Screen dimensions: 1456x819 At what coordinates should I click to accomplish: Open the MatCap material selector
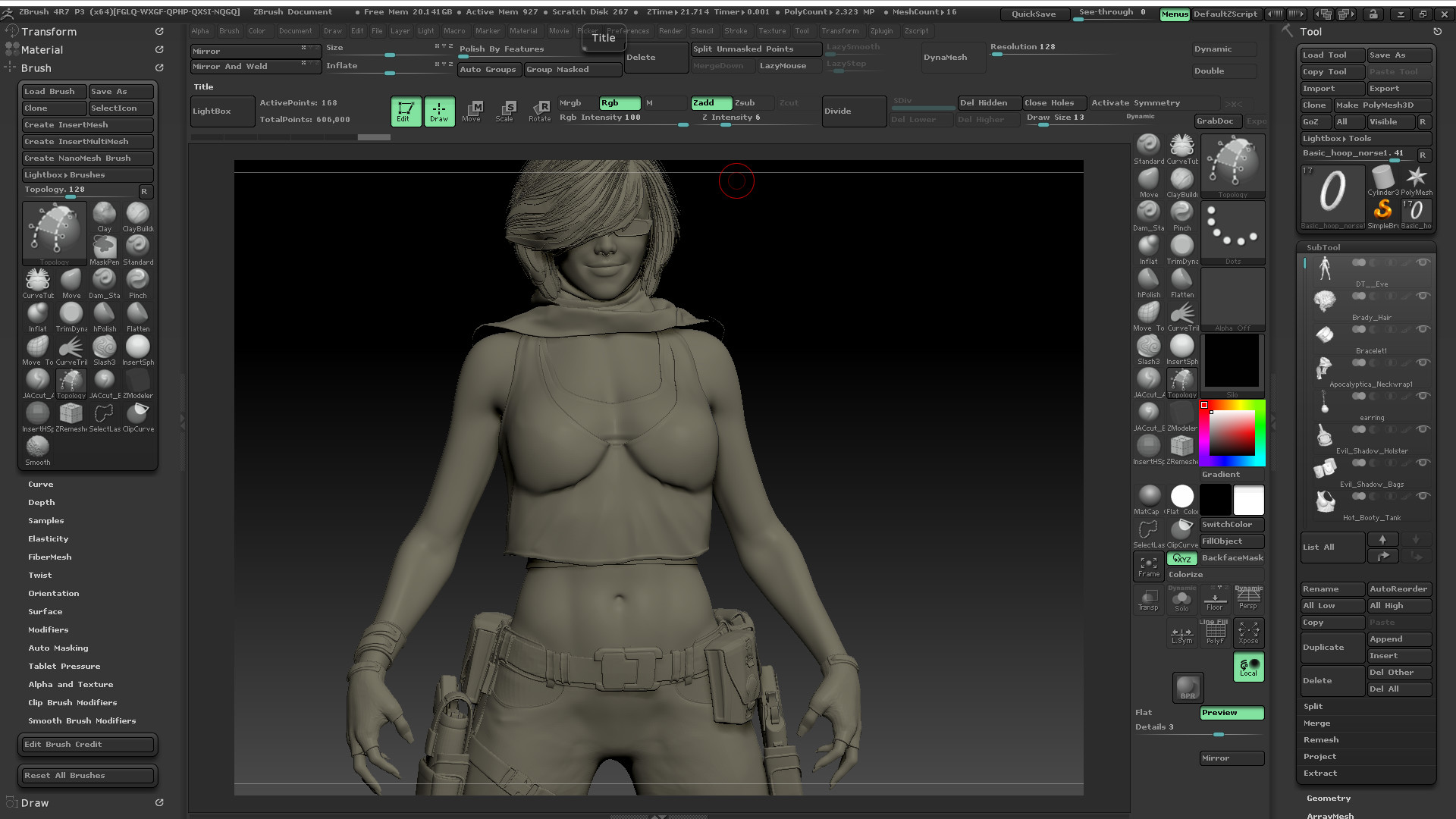point(1148,500)
